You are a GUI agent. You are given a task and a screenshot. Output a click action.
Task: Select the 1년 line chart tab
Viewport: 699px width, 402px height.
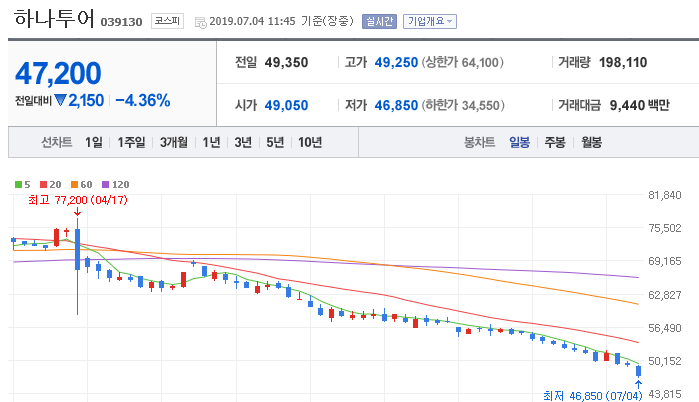coord(211,143)
